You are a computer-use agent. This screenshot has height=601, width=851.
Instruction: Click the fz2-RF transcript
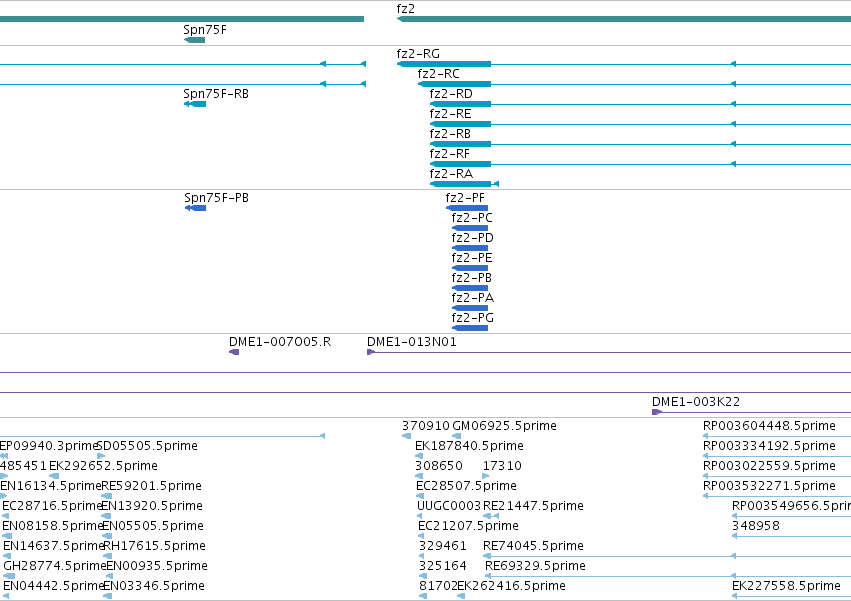[x=460, y=164]
